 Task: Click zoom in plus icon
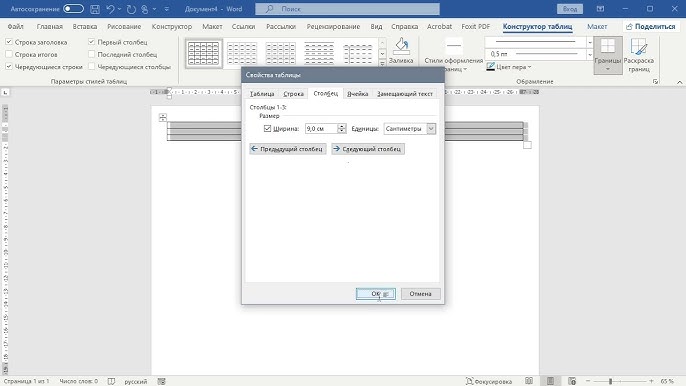pyautogui.click(x=651, y=381)
